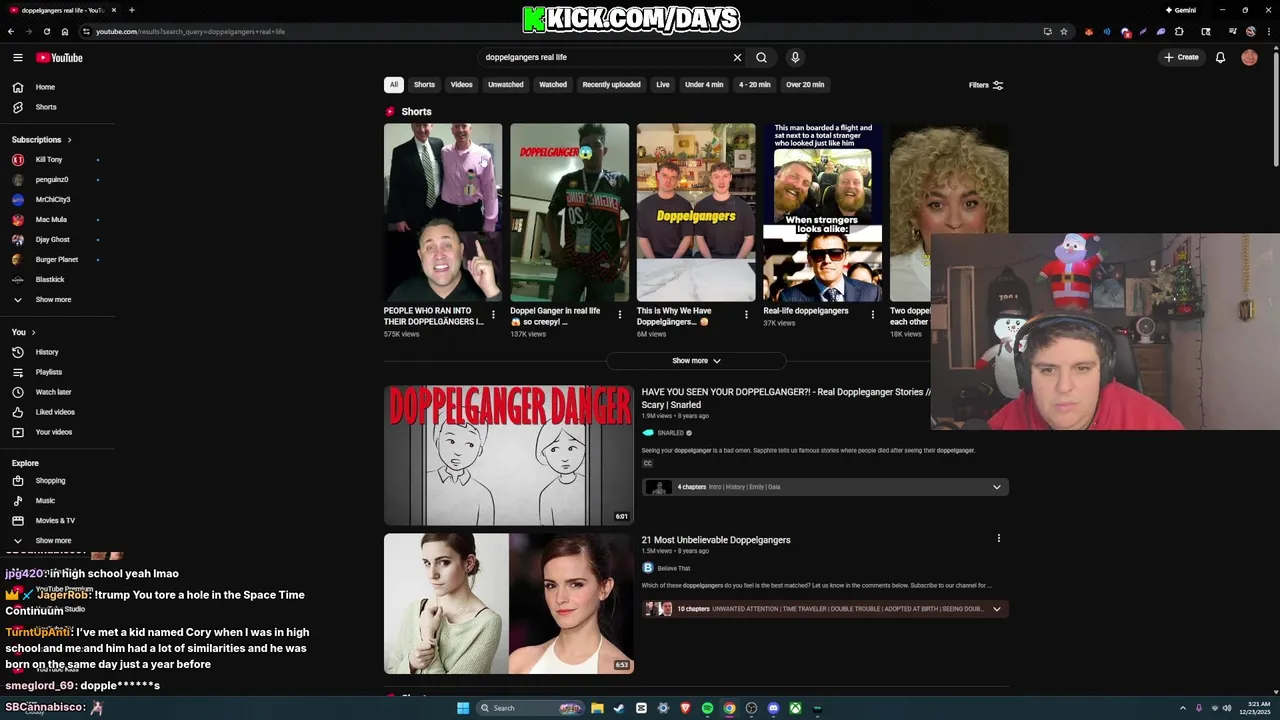Viewport: 1280px width, 720px height.
Task: Open the Believe That channel link
Action: 673,568
